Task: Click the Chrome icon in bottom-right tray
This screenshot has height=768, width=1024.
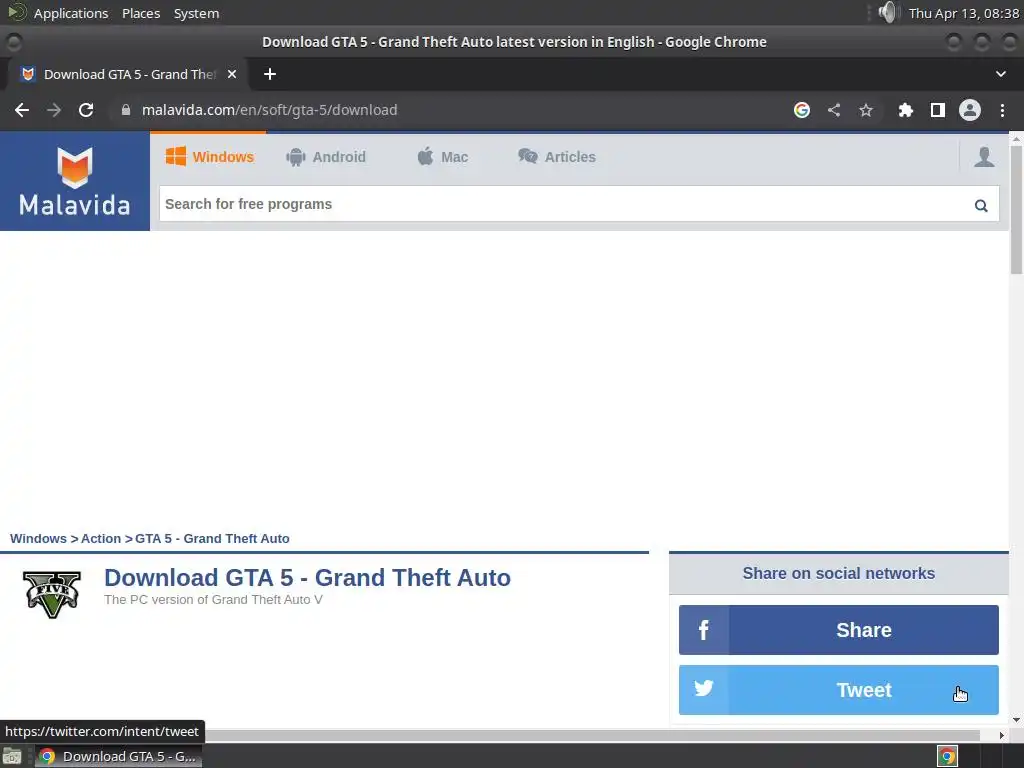Action: click(948, 756)
